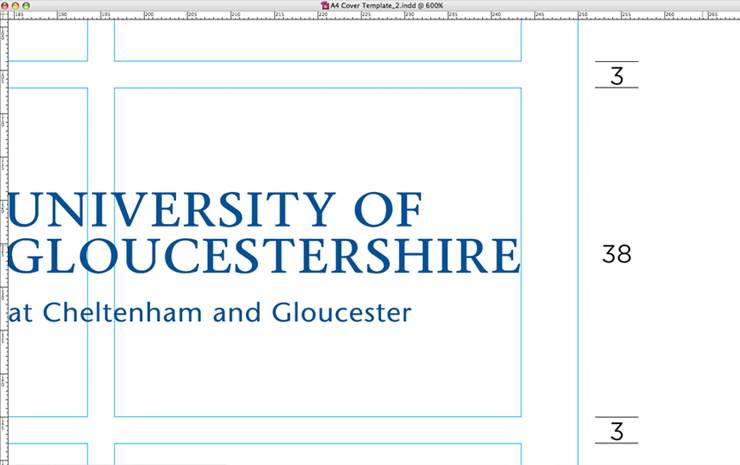Click the ruler origin box at the rulers' corner
The height and width of the screenshot is (465, 740).
click(4, 15)
